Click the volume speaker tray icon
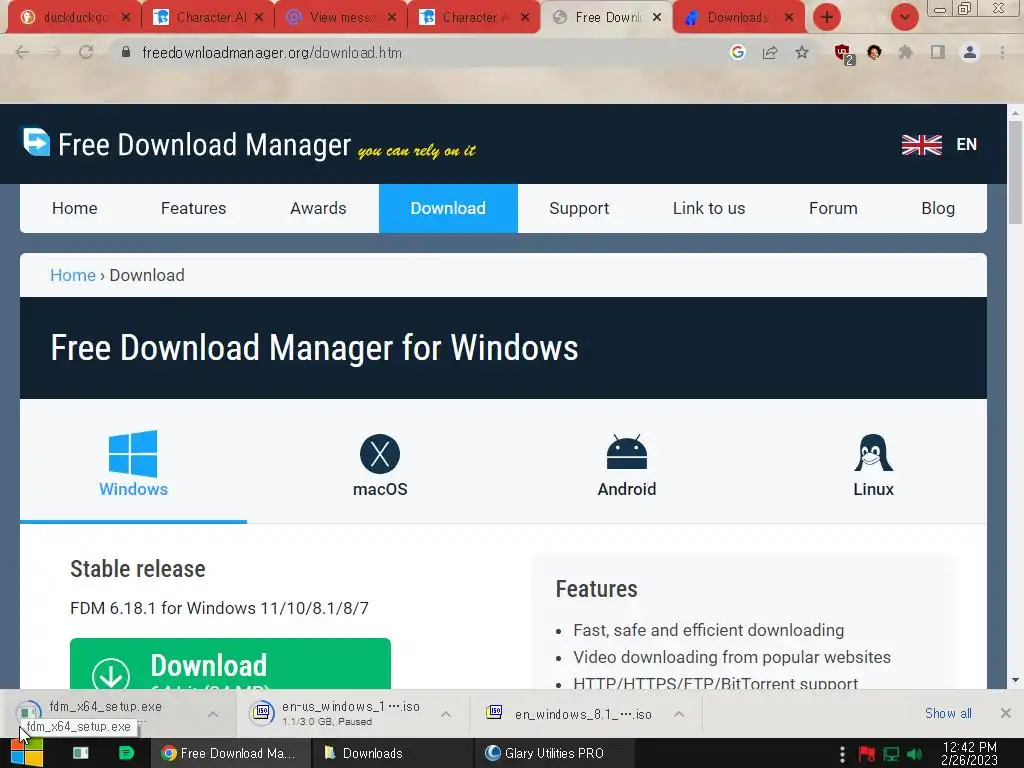The image size is (1024, 768). point(914,754)
